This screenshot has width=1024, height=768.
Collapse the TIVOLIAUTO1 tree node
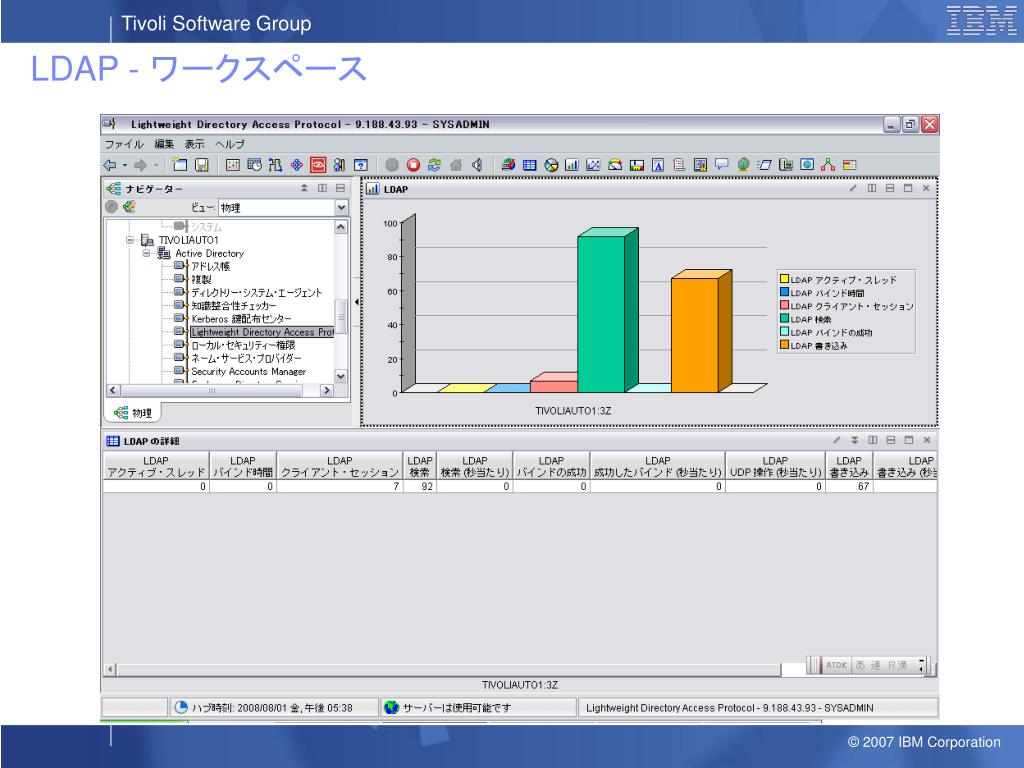click(130, 240)
